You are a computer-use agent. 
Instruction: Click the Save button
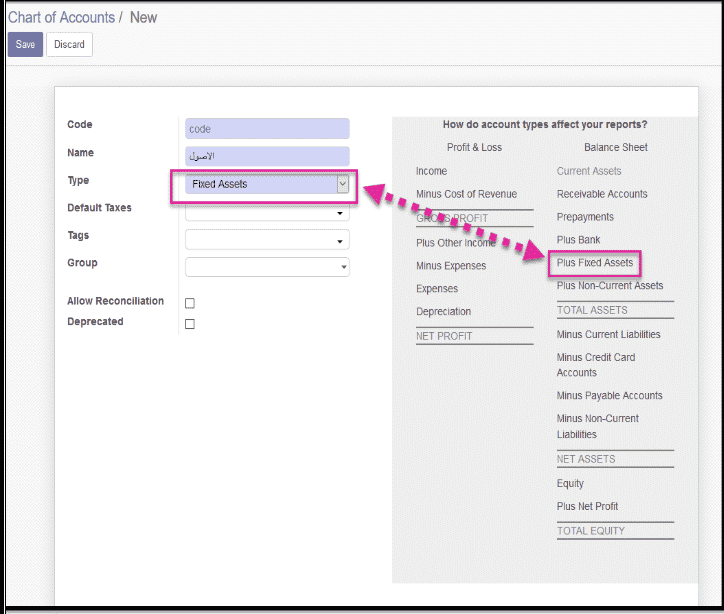click(25, 45)
